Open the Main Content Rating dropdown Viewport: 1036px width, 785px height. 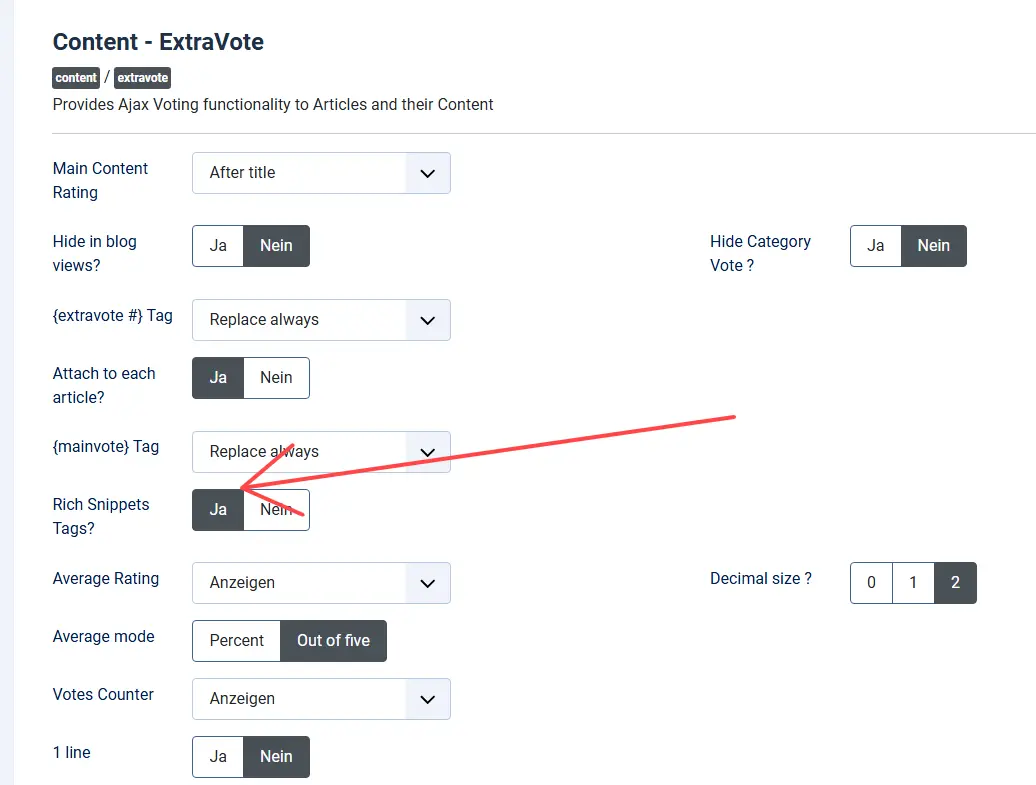pos(321,173)
